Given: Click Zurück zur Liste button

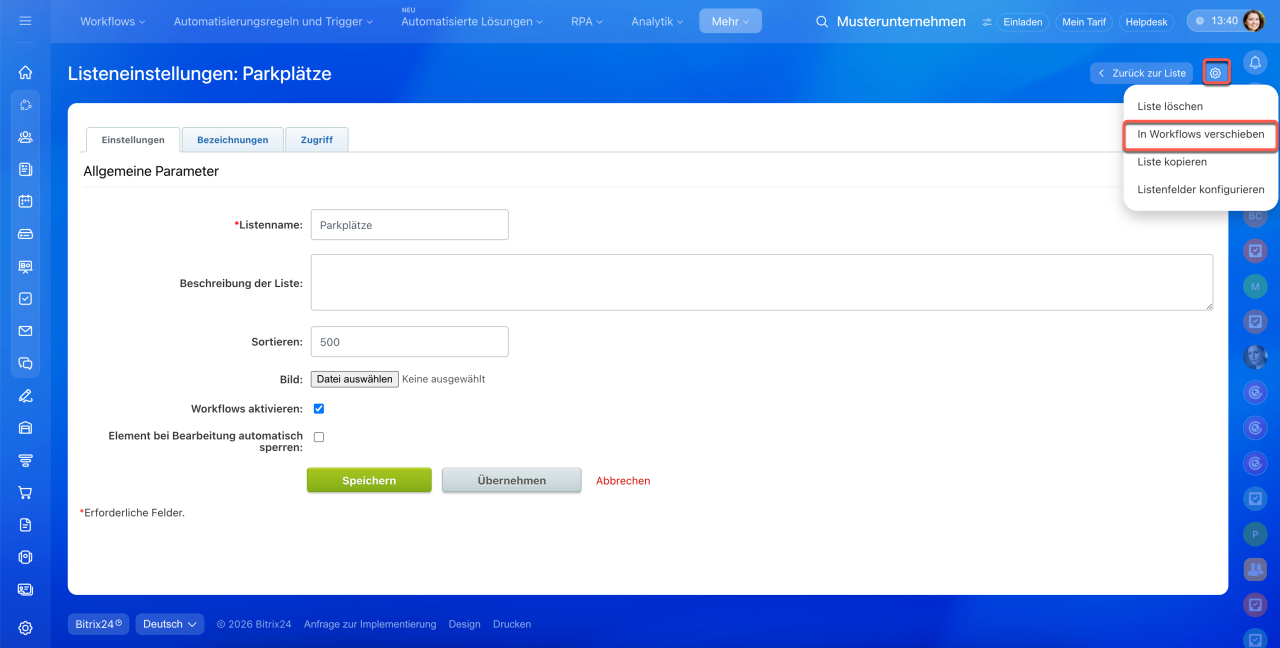Looking at the screenshot, I should coord(1142,73).
